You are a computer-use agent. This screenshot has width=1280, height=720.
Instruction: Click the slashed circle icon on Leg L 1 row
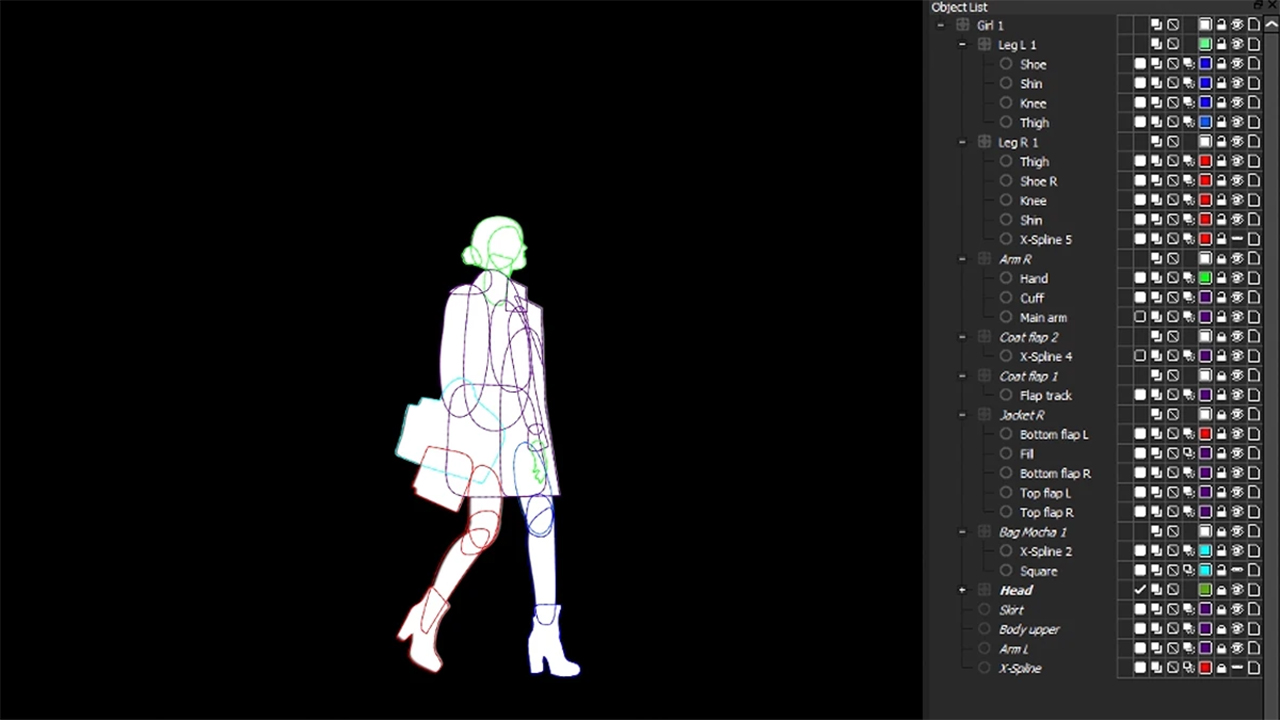pos(1173,44)
